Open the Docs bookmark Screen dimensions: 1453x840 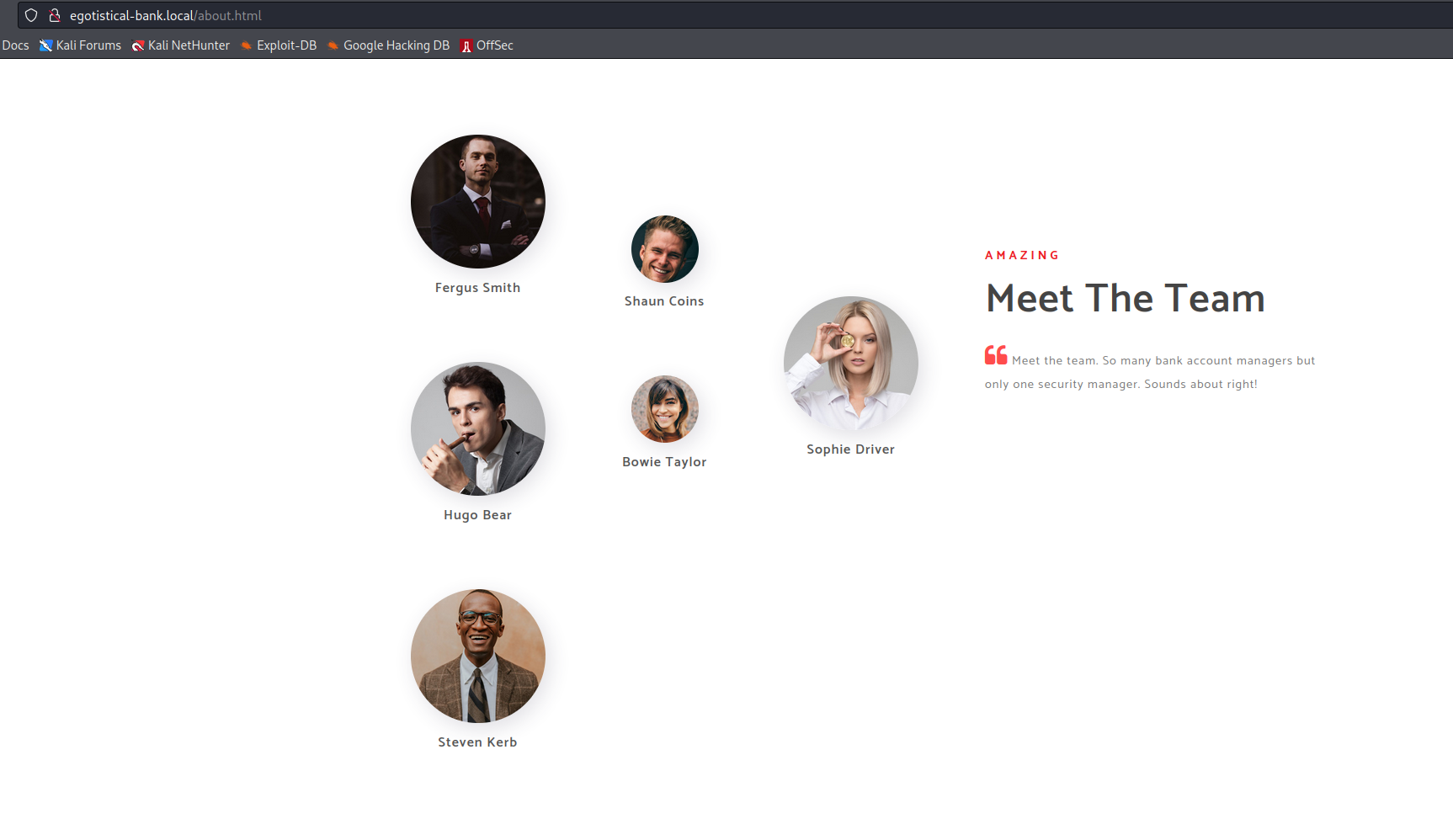[x=15, y=45]
